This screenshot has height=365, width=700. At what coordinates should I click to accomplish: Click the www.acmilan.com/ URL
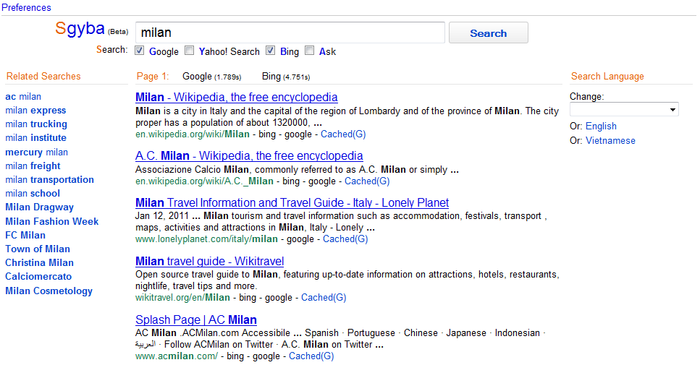click(177, 356)
